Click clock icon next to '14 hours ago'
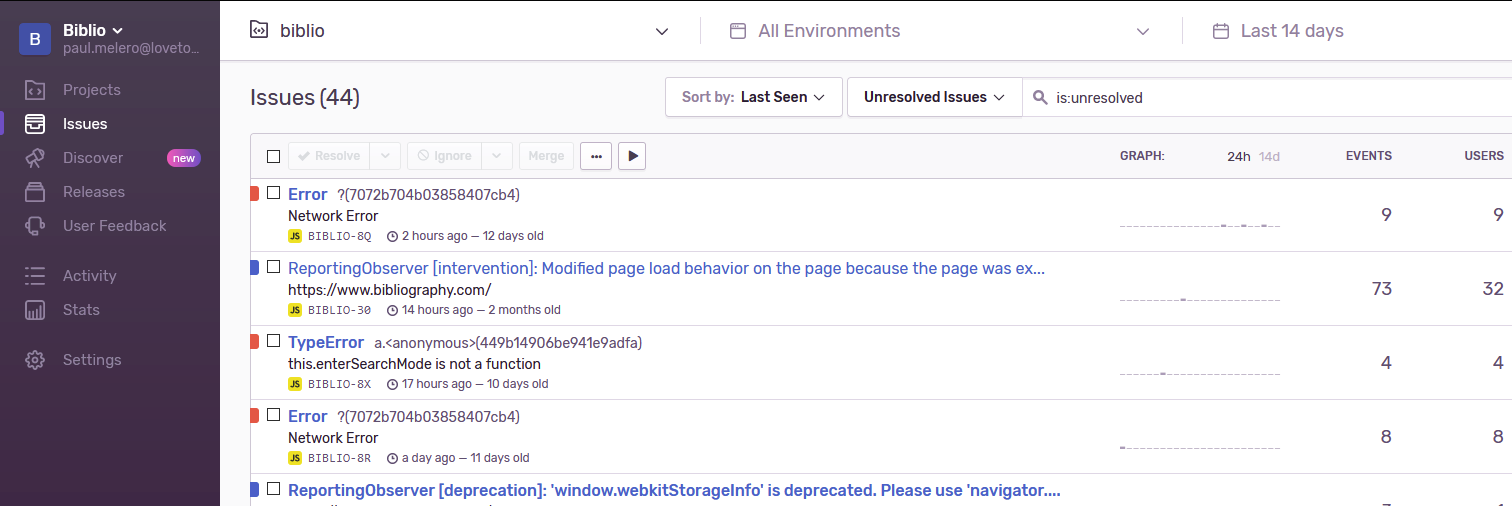Viewport: 1512px width, 506px height. click(392, 310)
